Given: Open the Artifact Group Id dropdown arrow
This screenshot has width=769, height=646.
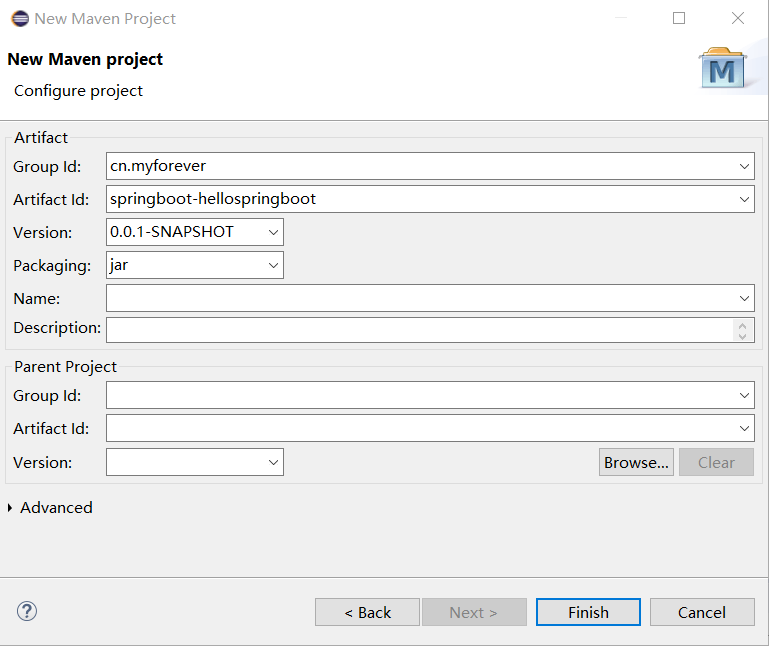Looking at the screenshot, I should 744,166.
